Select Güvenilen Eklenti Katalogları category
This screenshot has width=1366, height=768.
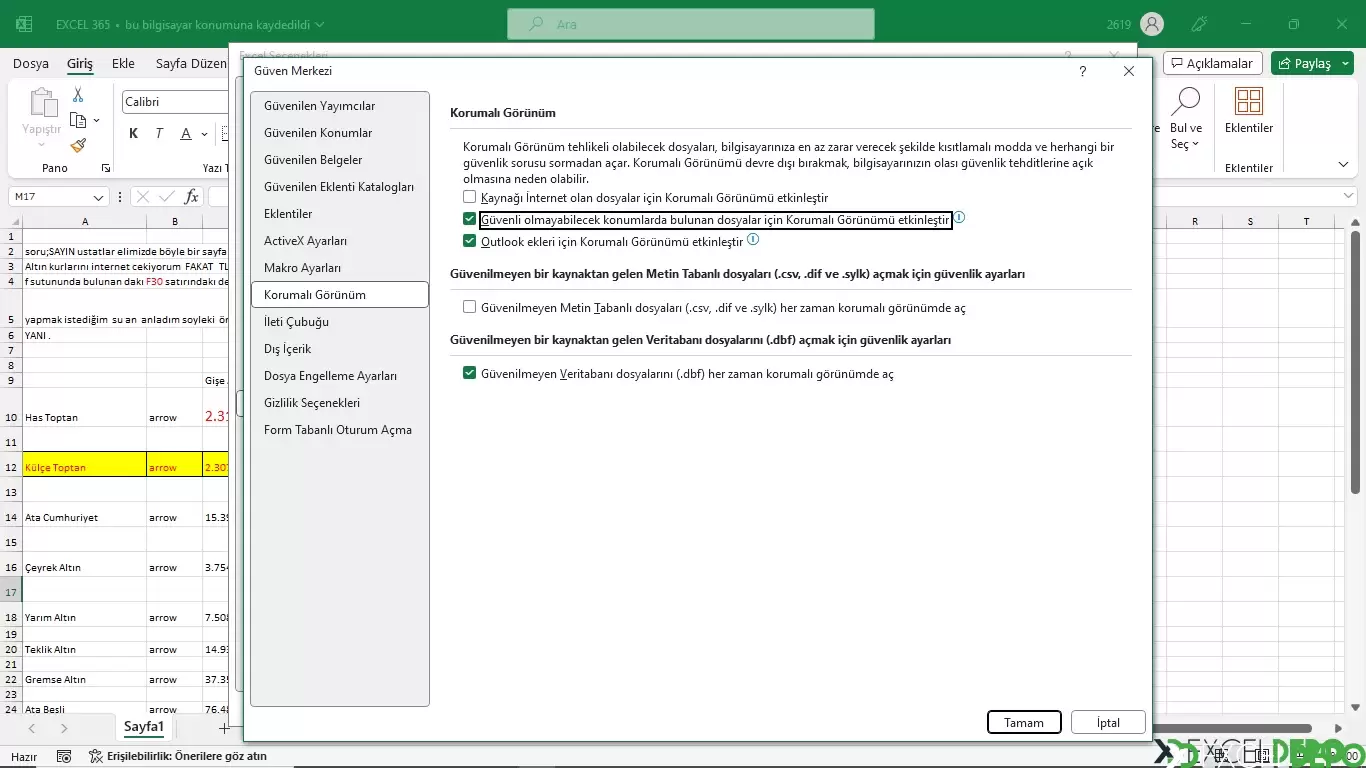click(340, 187)
